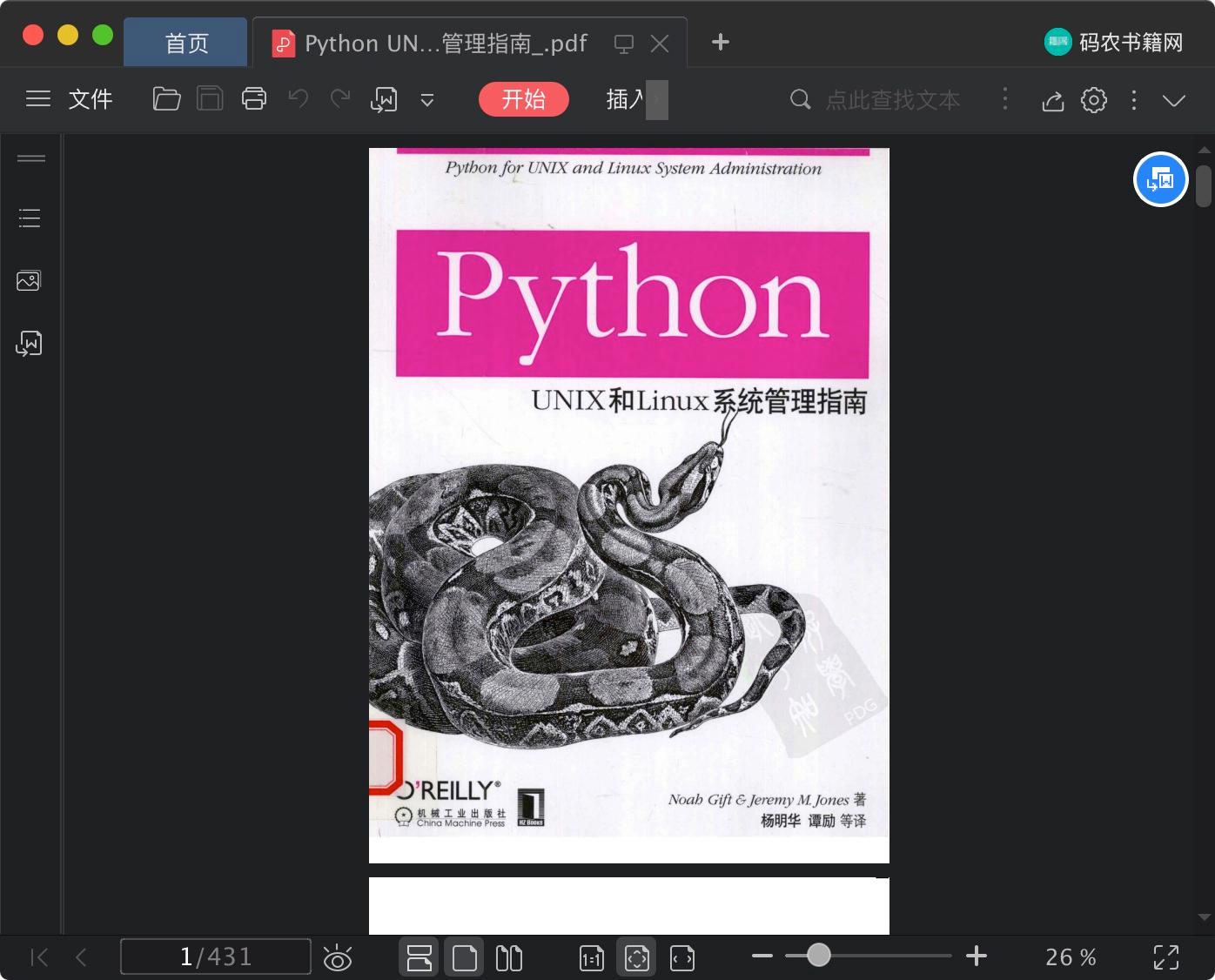Viewport: 1215px width, 980px height.
Task: Click the tab display mode monitor icon
Action: click(x=624, y=44)
